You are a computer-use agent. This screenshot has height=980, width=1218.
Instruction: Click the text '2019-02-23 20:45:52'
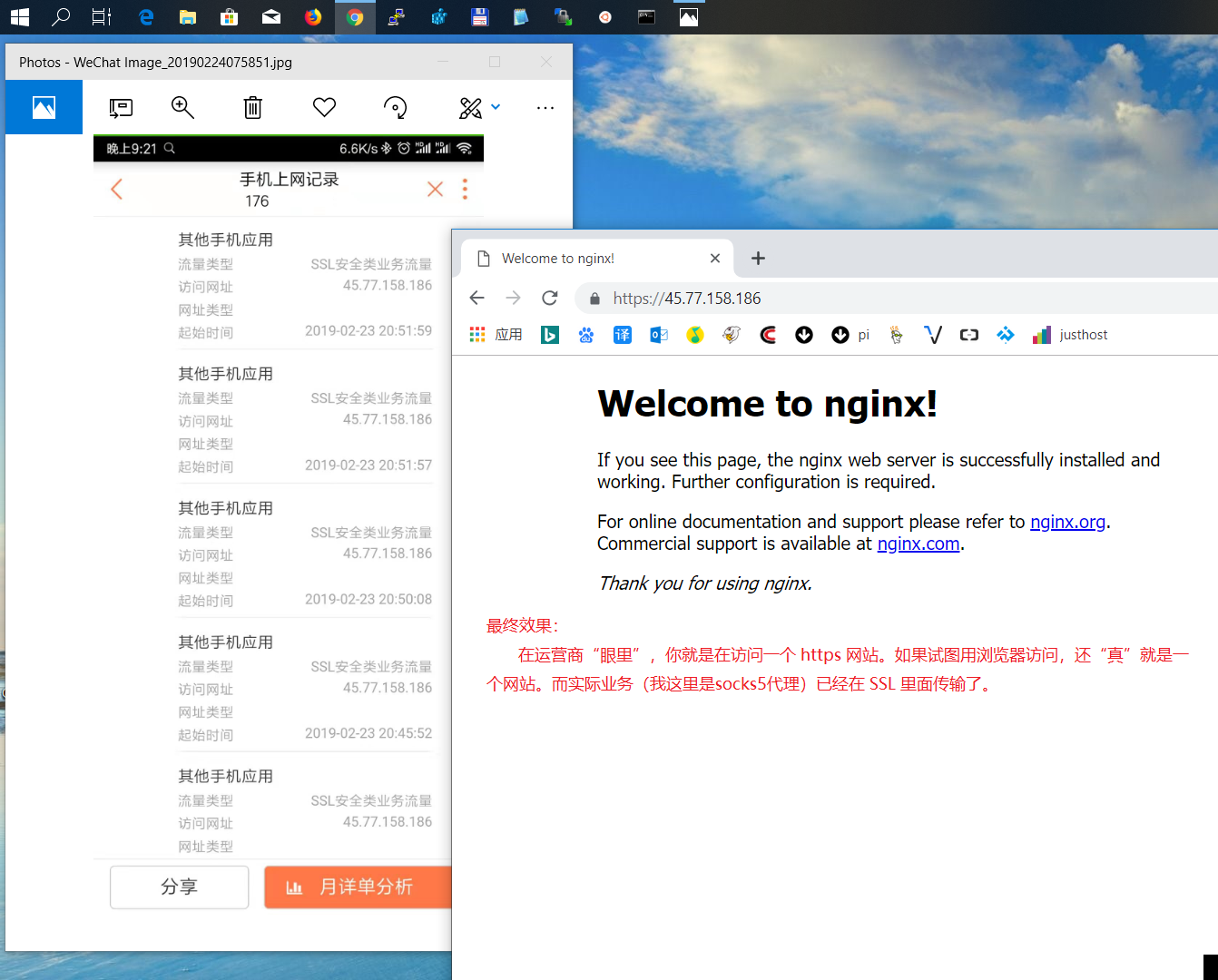tap(368, 733)
